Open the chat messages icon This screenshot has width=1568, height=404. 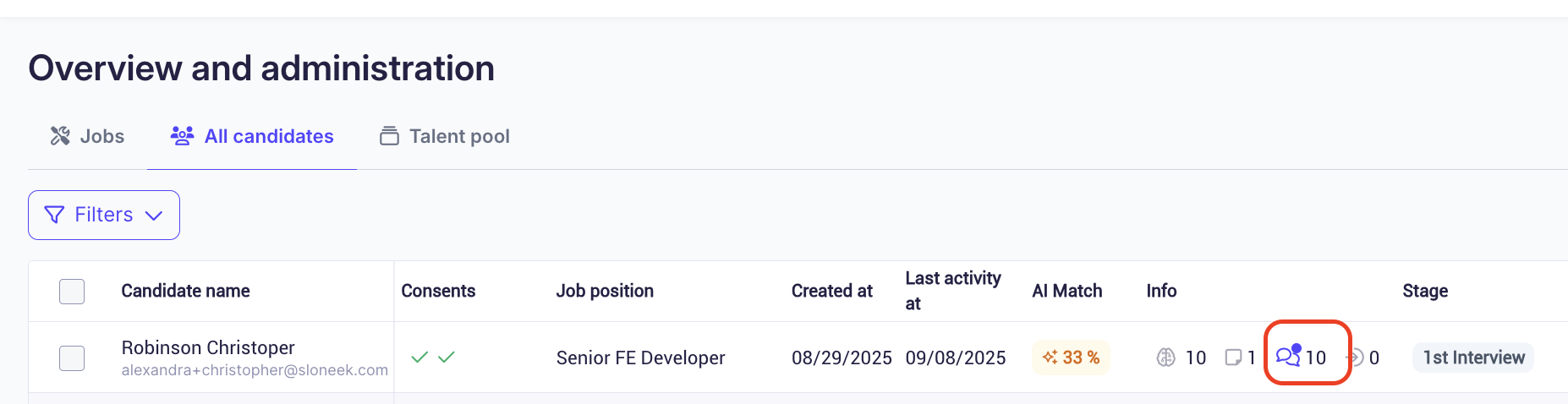point(1288,356)
